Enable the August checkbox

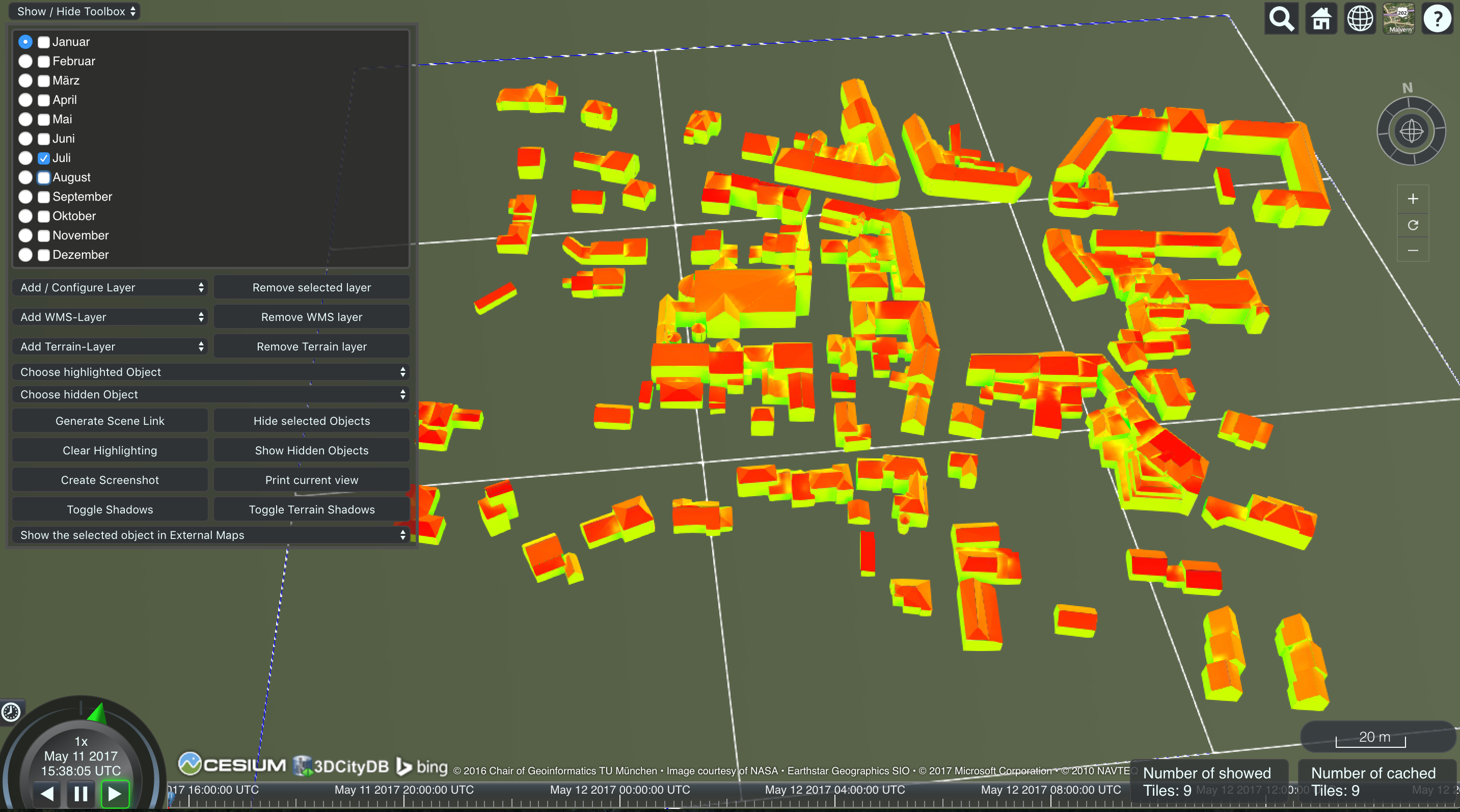(x=43, y=177)
